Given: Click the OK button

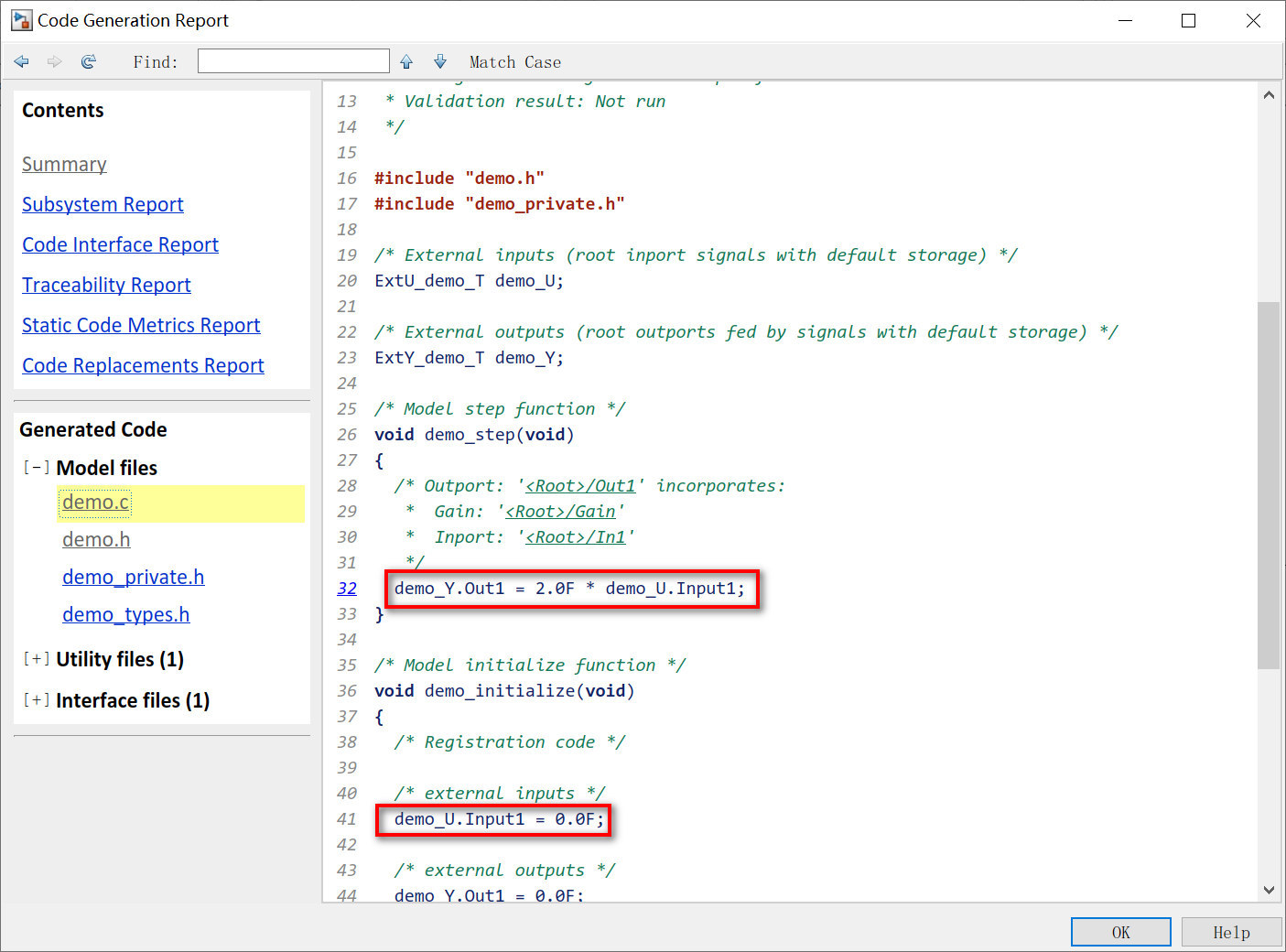Looking at the screenshot, I should pyautogui.click(x=1121, y=932).
